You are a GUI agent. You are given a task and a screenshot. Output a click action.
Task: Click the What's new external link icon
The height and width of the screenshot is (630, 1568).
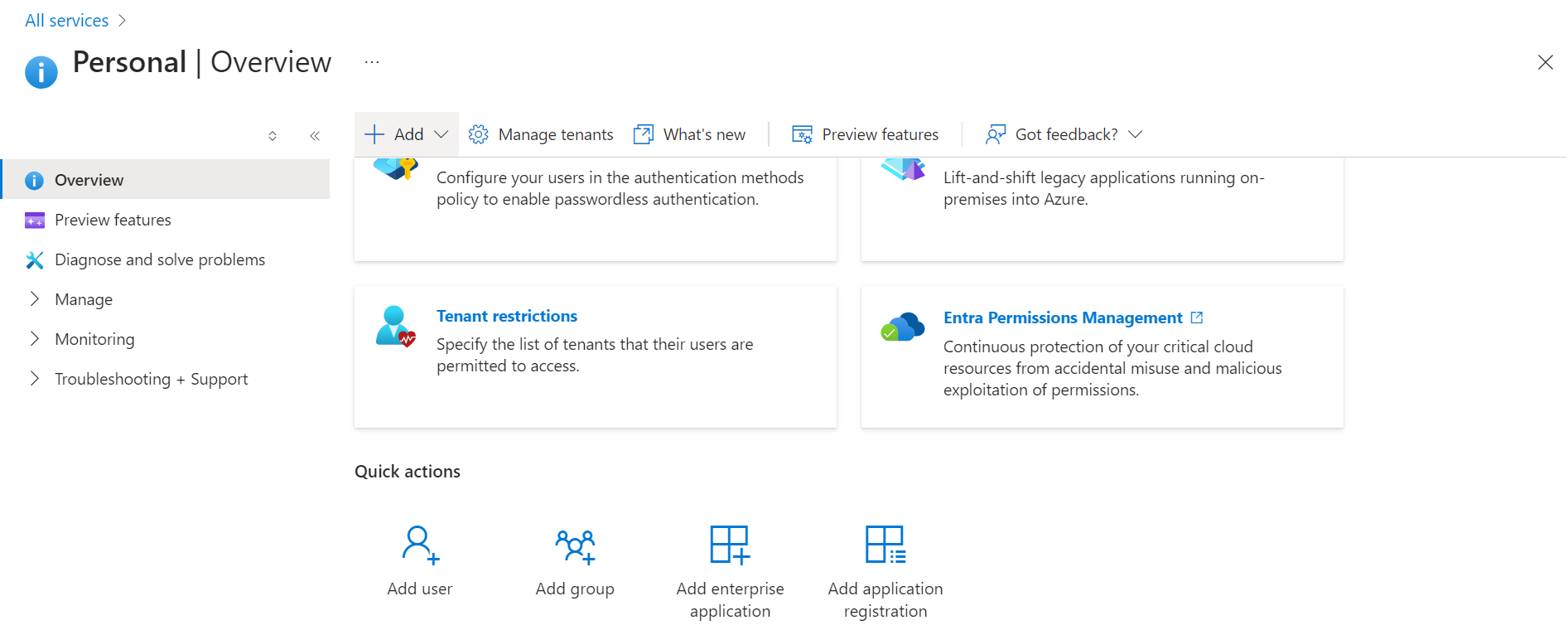coord(644,134)
